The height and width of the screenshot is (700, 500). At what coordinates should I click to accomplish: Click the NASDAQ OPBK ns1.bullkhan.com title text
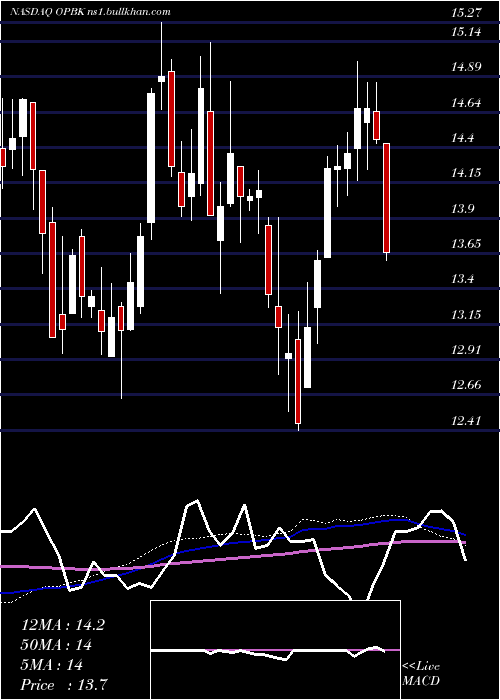coord(91,12)
